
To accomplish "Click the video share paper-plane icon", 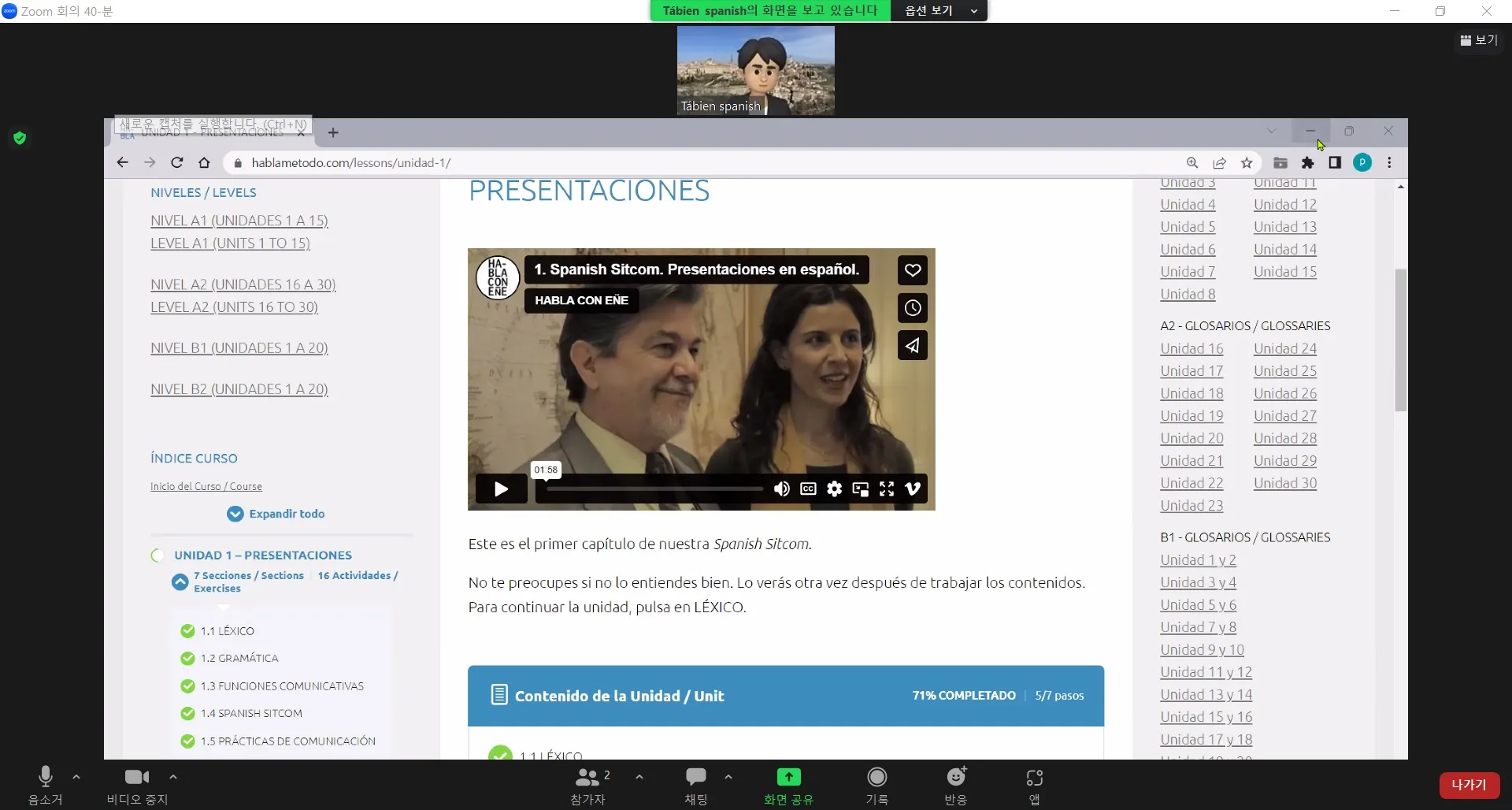I will click(912, 345).
